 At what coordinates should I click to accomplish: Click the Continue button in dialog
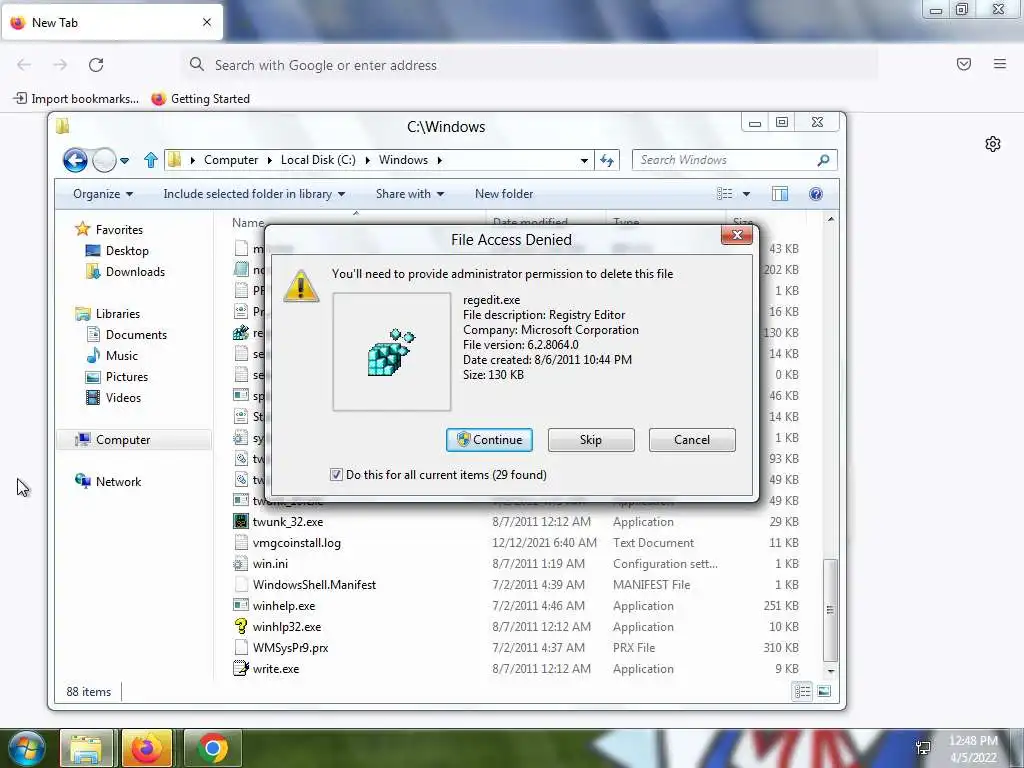(489, 440)
